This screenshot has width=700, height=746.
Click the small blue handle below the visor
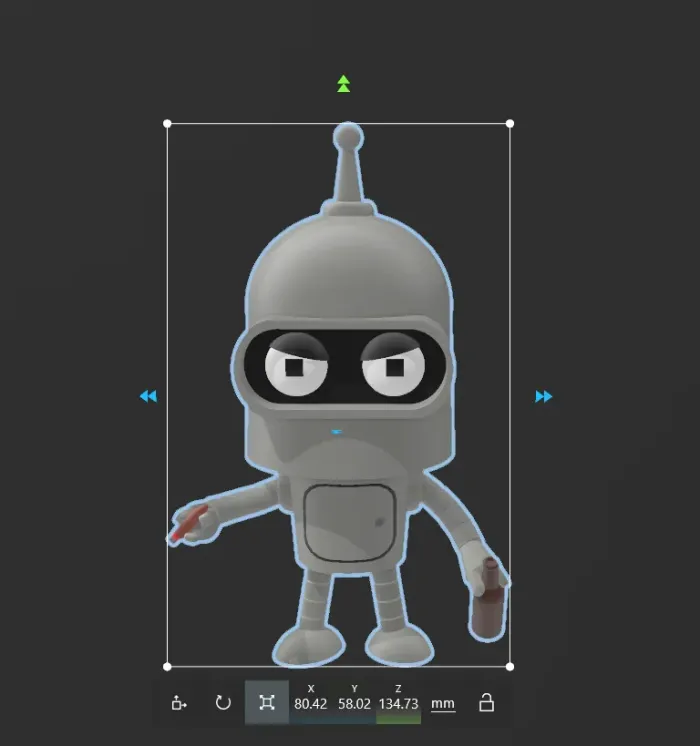click(x=337, y=432)
